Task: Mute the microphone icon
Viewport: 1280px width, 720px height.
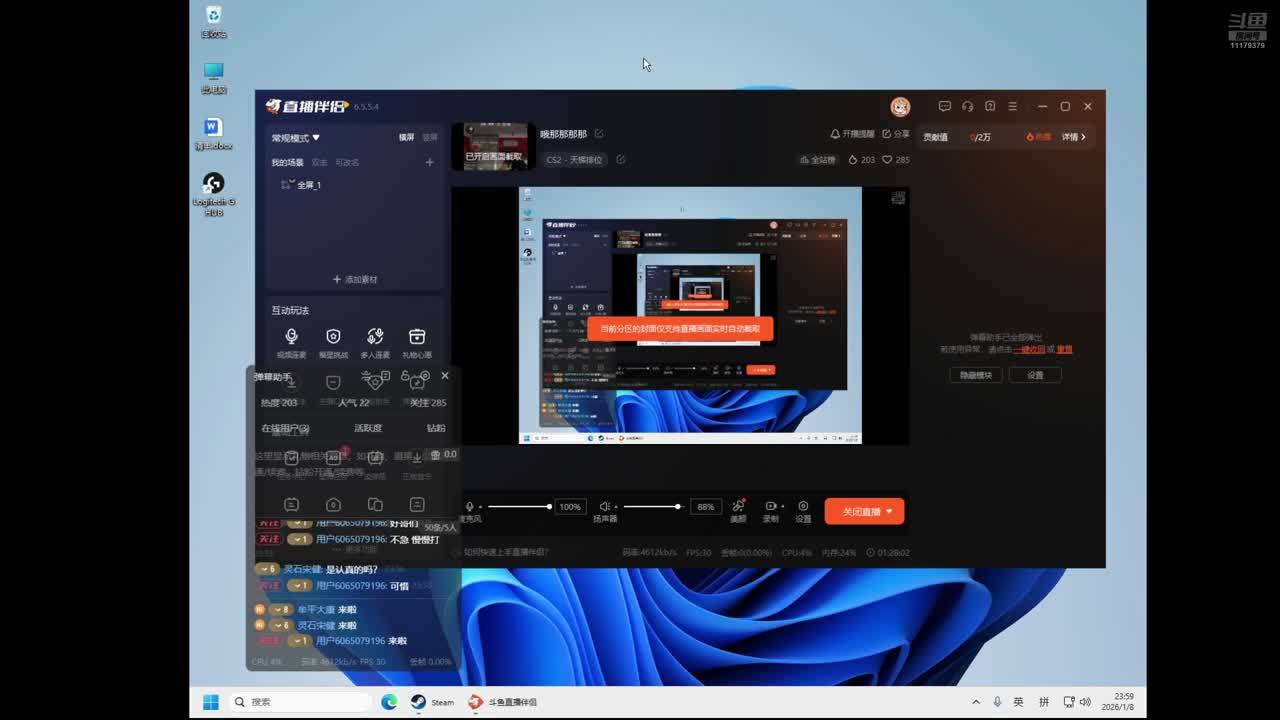Action: 470,507
